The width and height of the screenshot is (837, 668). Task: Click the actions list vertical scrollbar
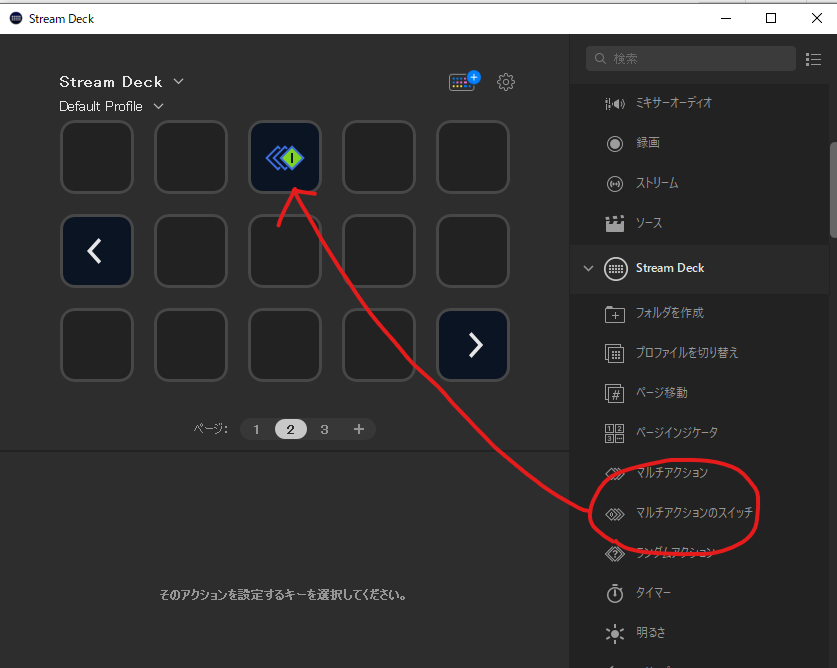pos(833,190)
